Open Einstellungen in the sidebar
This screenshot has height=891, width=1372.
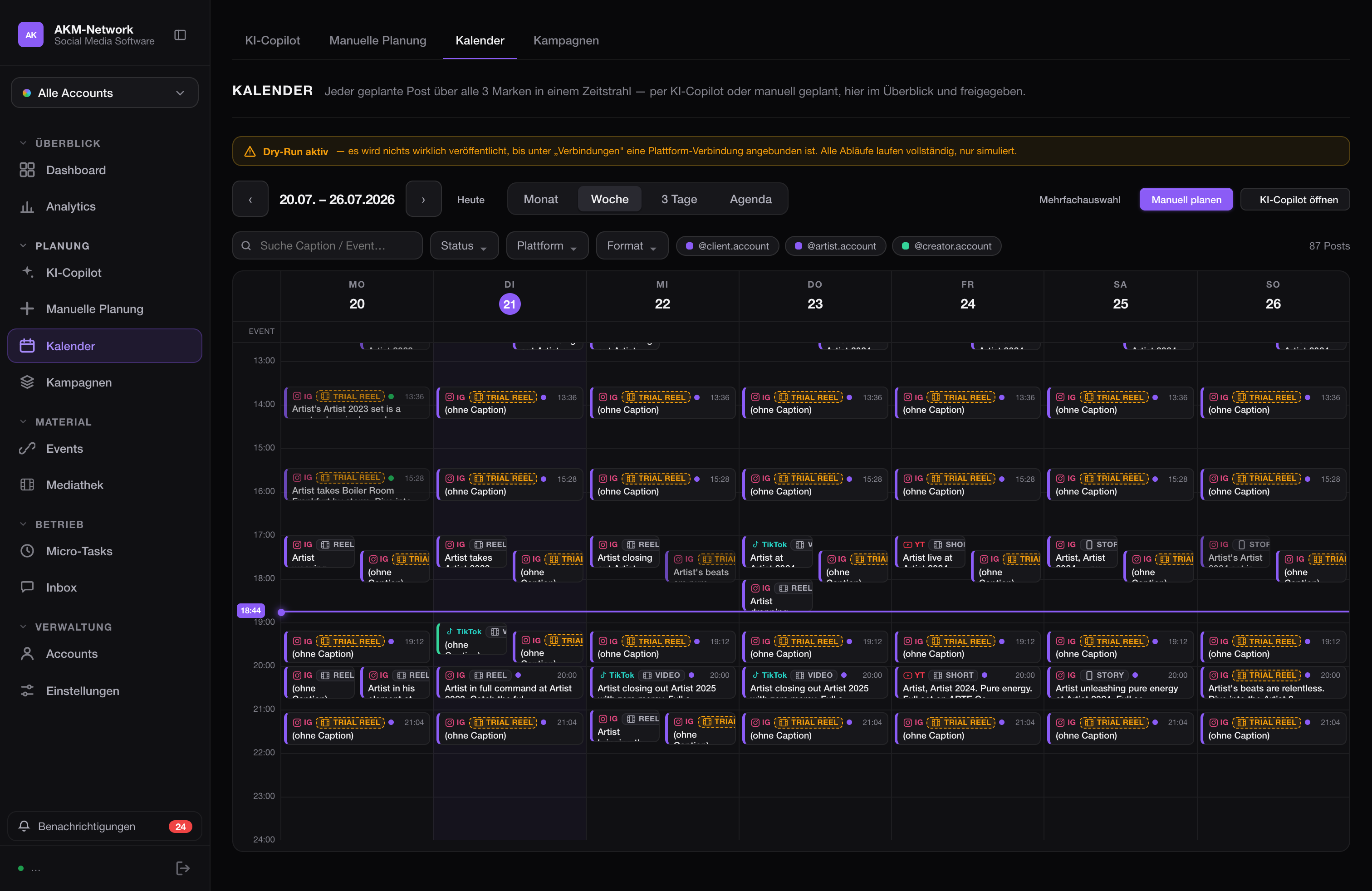[x=104, y=690]
